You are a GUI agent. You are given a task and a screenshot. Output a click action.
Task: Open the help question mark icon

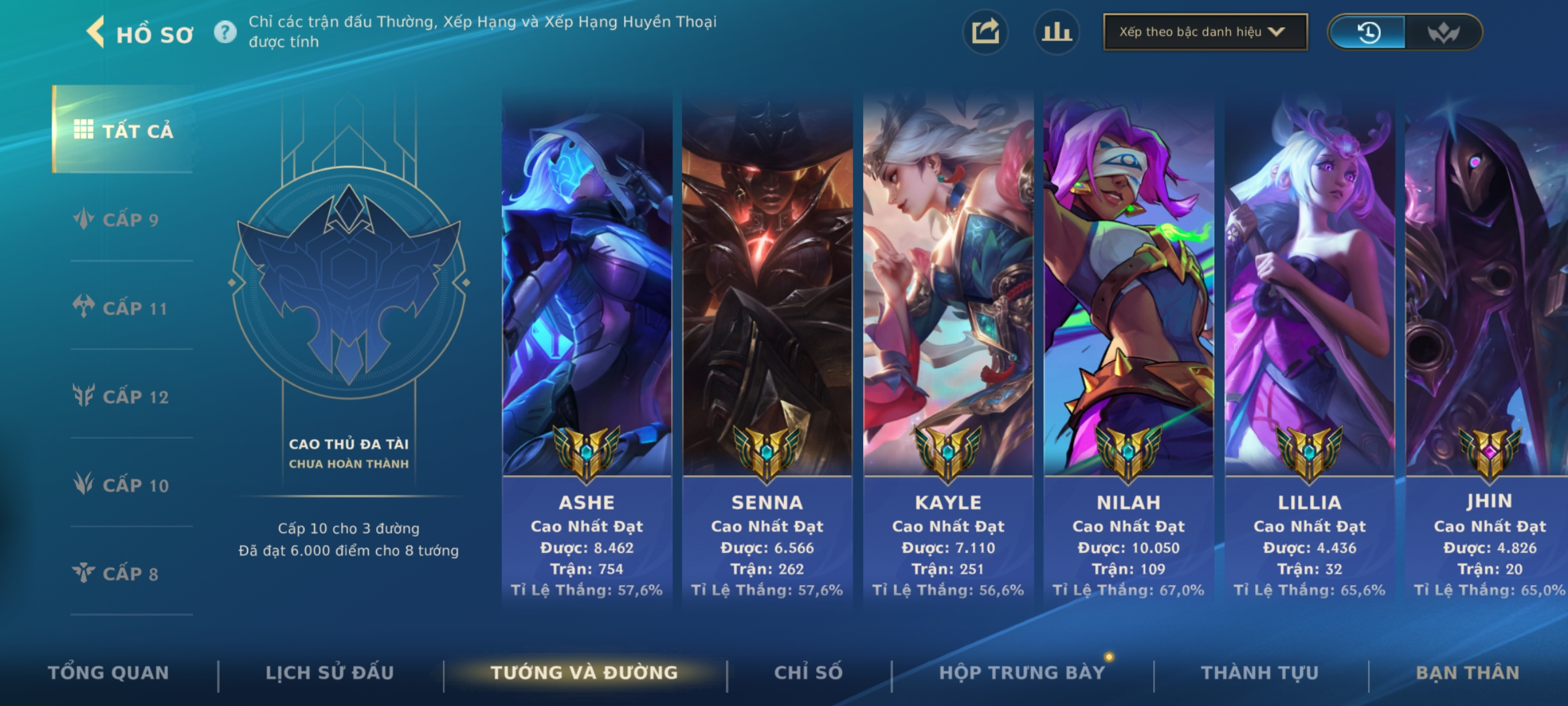pos(225,32)
